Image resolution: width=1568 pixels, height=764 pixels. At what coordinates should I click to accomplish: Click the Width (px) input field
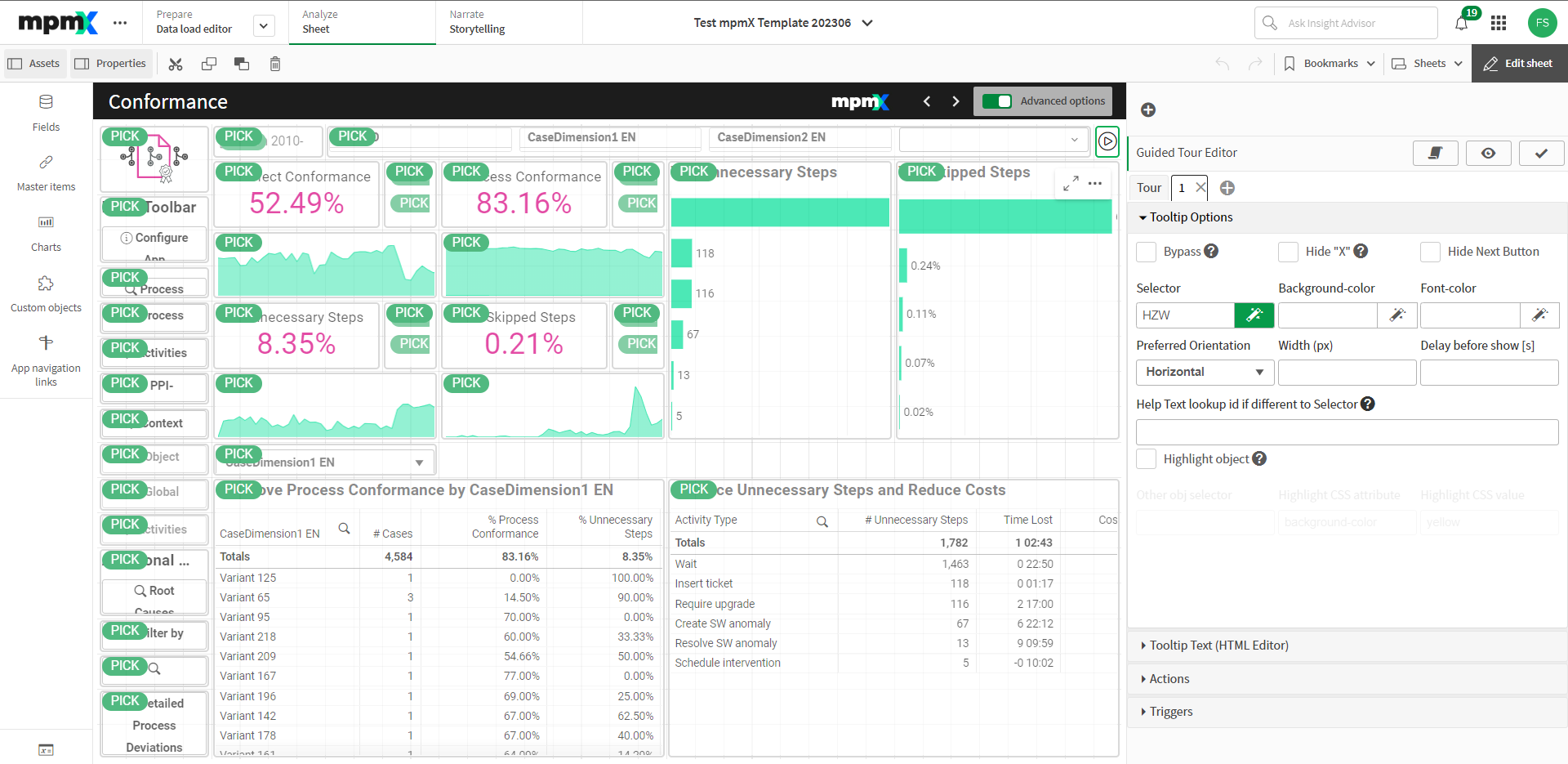tap(1347, 372)
